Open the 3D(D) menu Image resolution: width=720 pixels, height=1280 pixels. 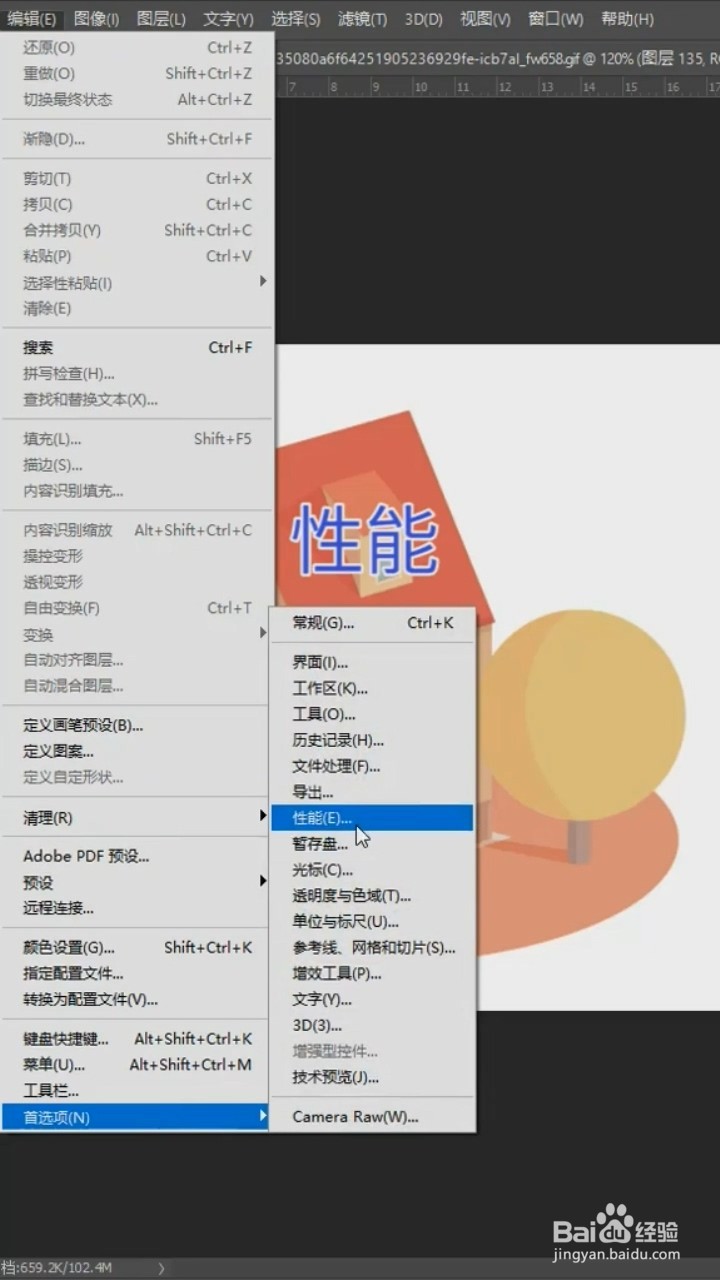tap(425, 19)
